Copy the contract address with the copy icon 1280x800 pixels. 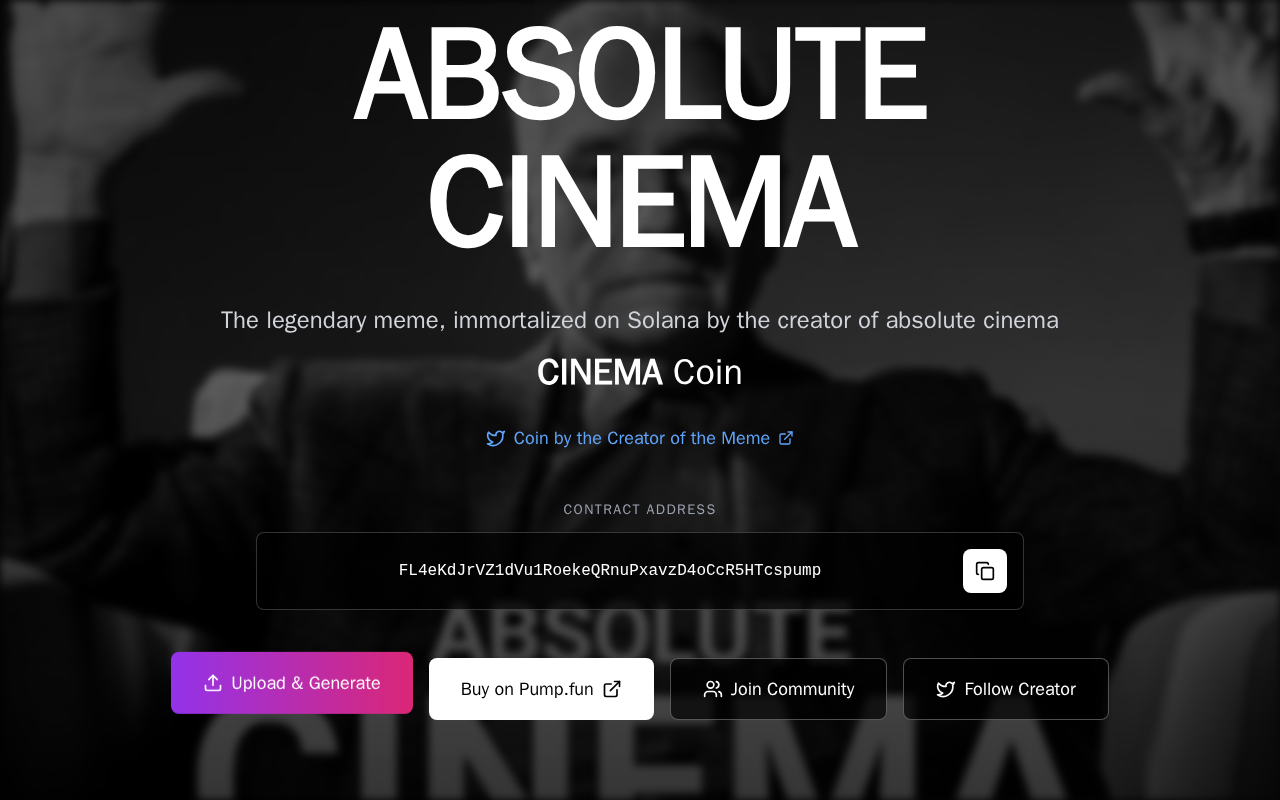[985, 571]
